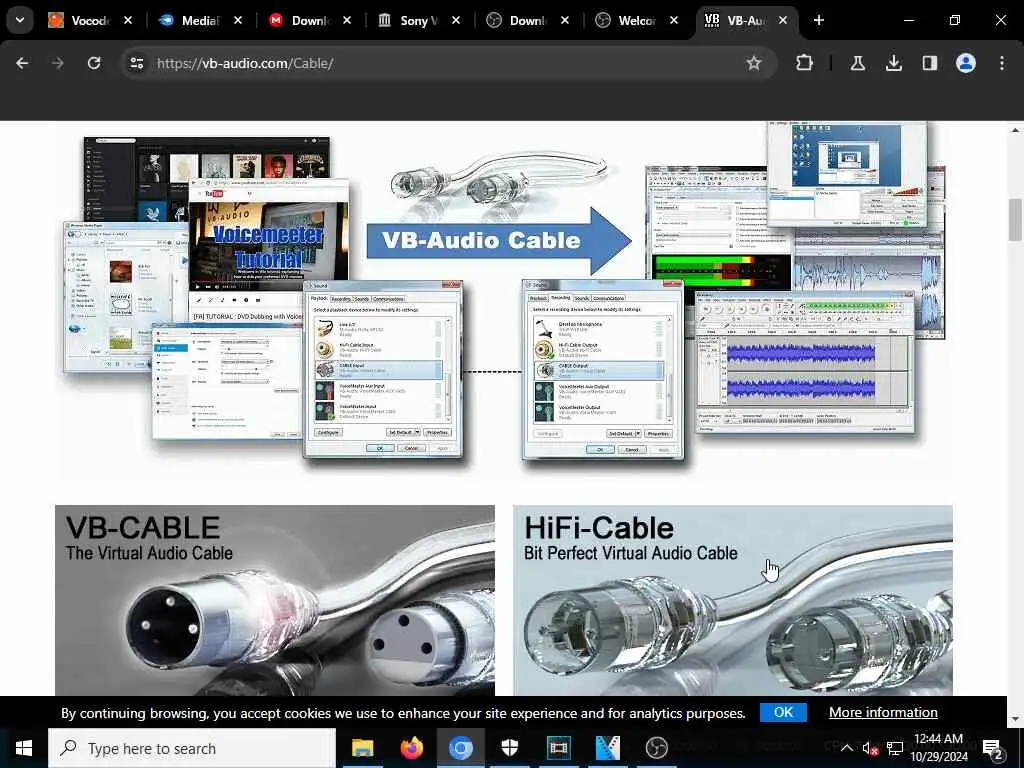Screen dimensions: 1024x768
Task: Close the VB-Audio tab
Action: [x=782, y=20]
